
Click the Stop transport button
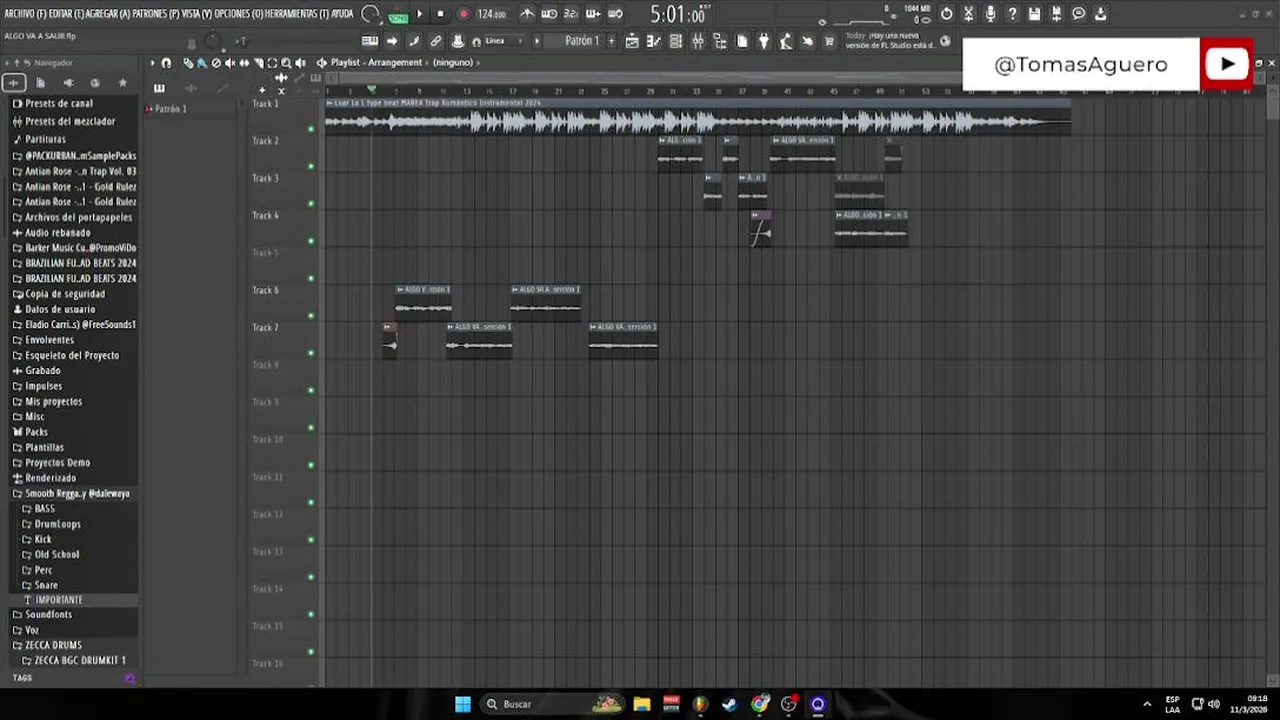[440, 14]
